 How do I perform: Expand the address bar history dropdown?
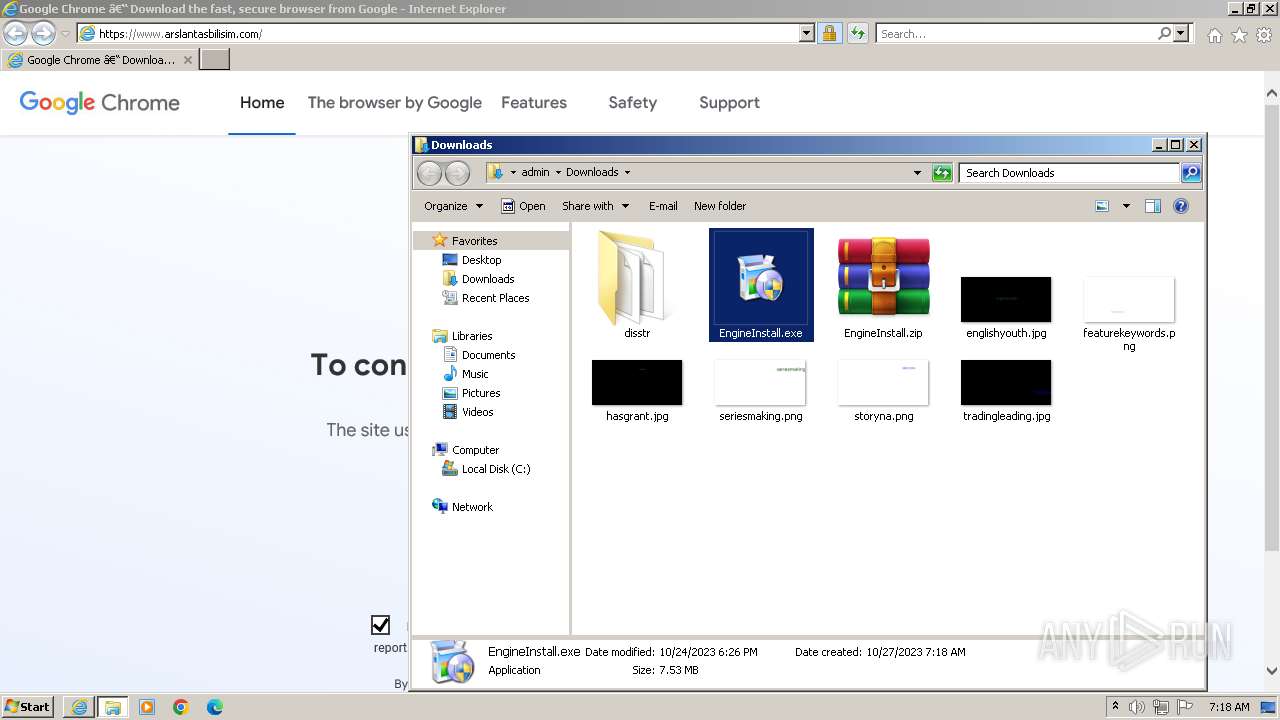coord(917,173)
